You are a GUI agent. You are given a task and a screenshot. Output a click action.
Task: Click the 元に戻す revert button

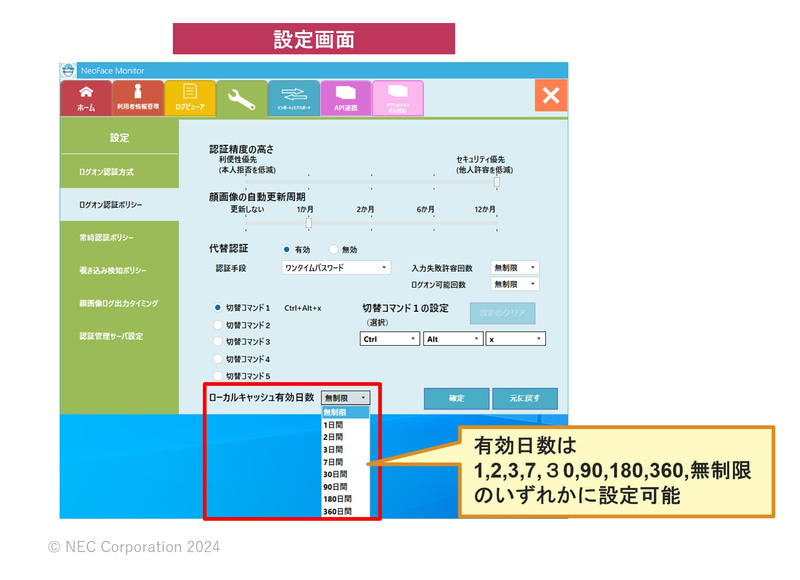click(x=524, y=398)
